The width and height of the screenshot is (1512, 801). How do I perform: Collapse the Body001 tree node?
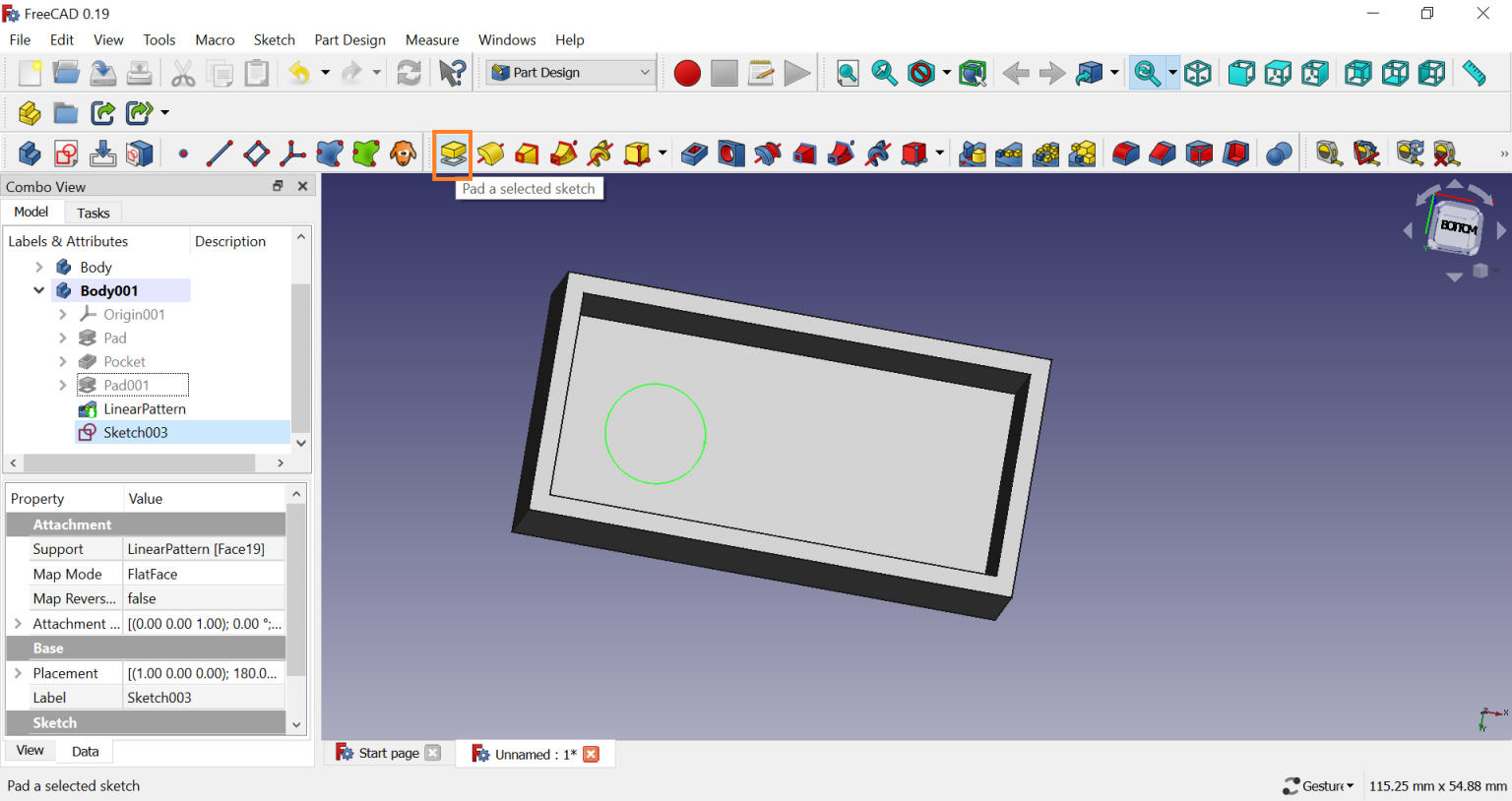click(39, 290)
